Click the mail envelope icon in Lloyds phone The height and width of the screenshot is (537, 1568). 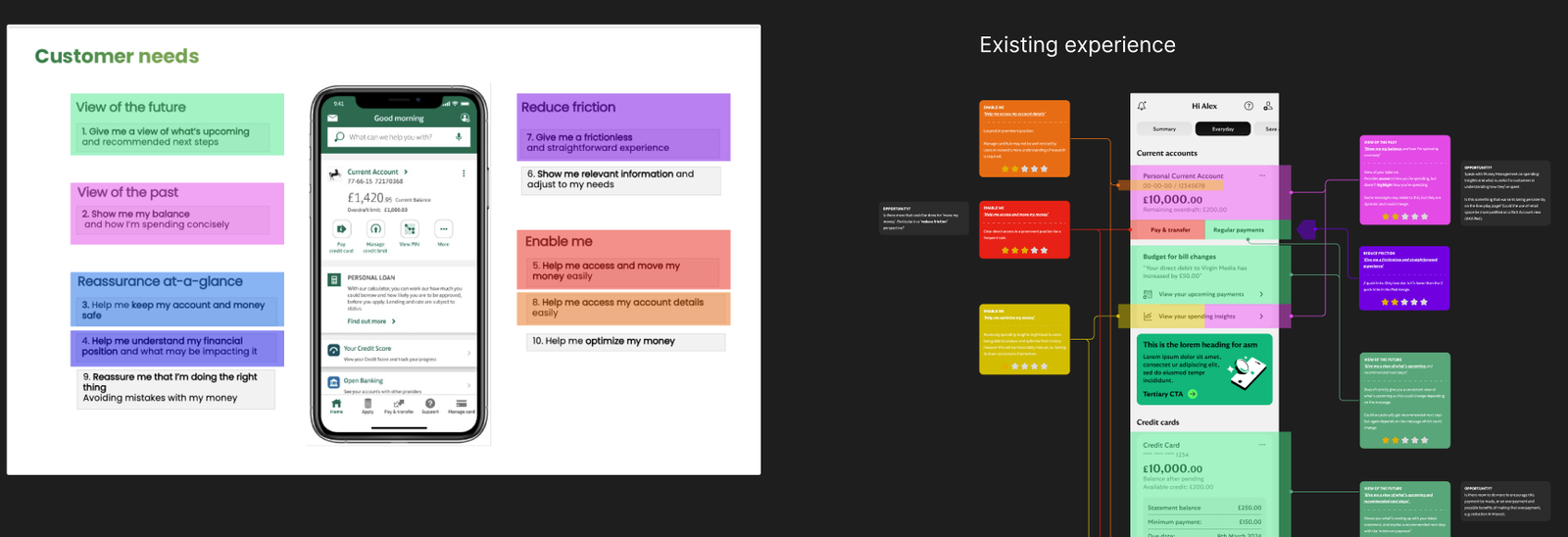tap(333, 118)
